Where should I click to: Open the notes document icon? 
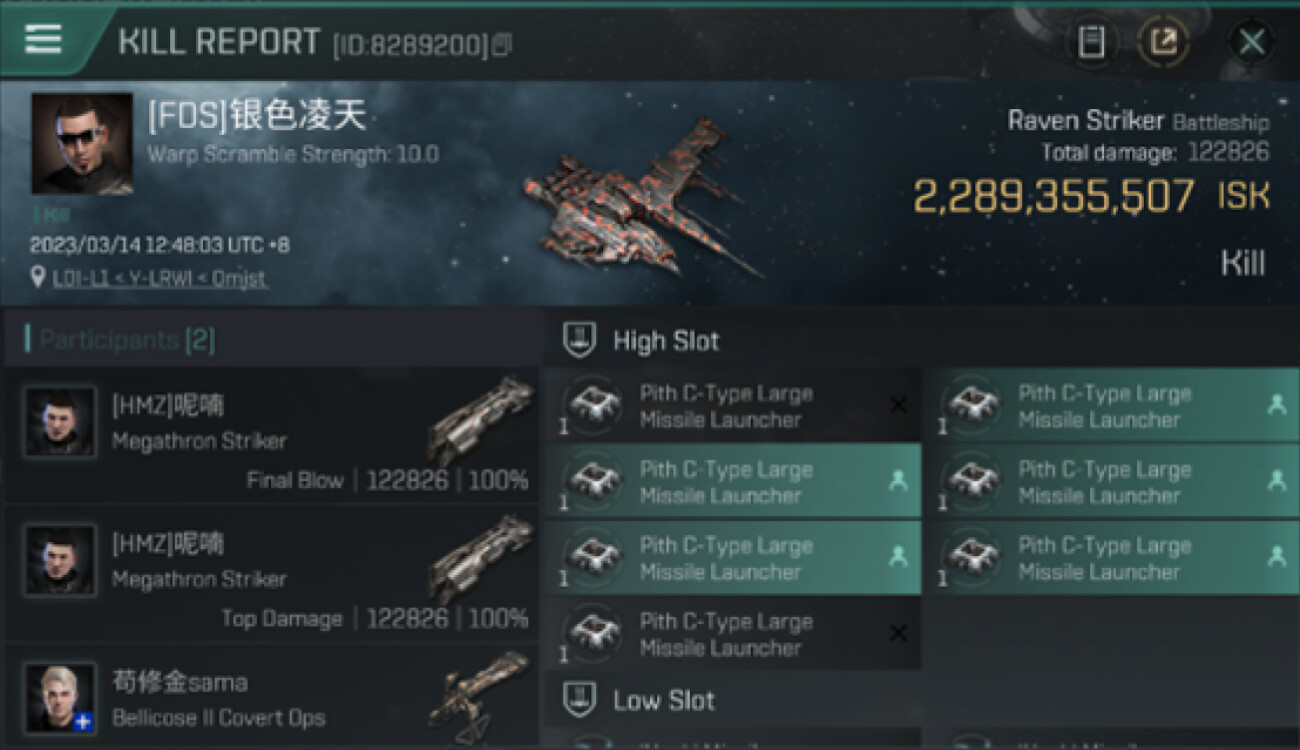1091,42
